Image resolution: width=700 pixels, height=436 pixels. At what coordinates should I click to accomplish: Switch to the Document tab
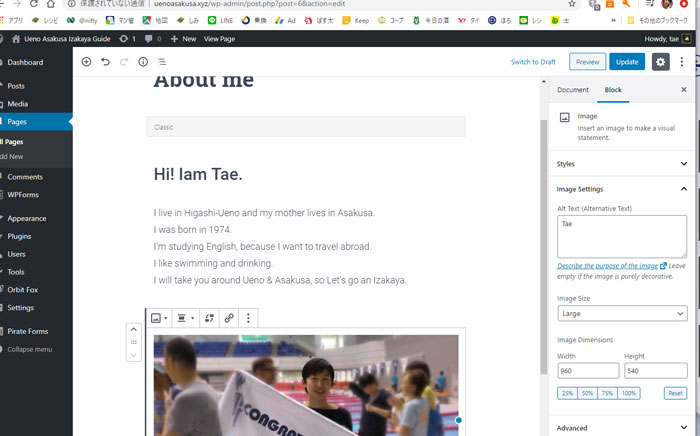tap(573, 90)
